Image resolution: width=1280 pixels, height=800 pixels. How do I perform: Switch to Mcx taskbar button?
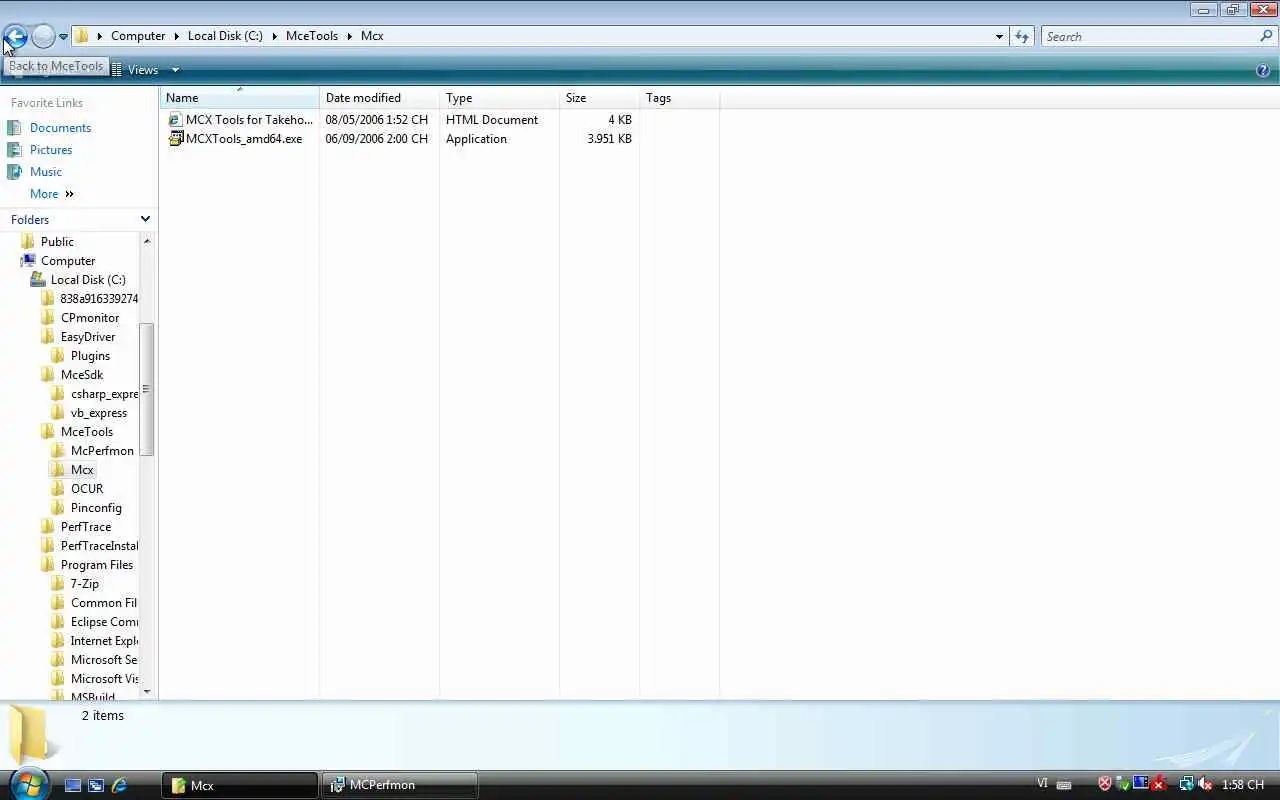point(240,785)
